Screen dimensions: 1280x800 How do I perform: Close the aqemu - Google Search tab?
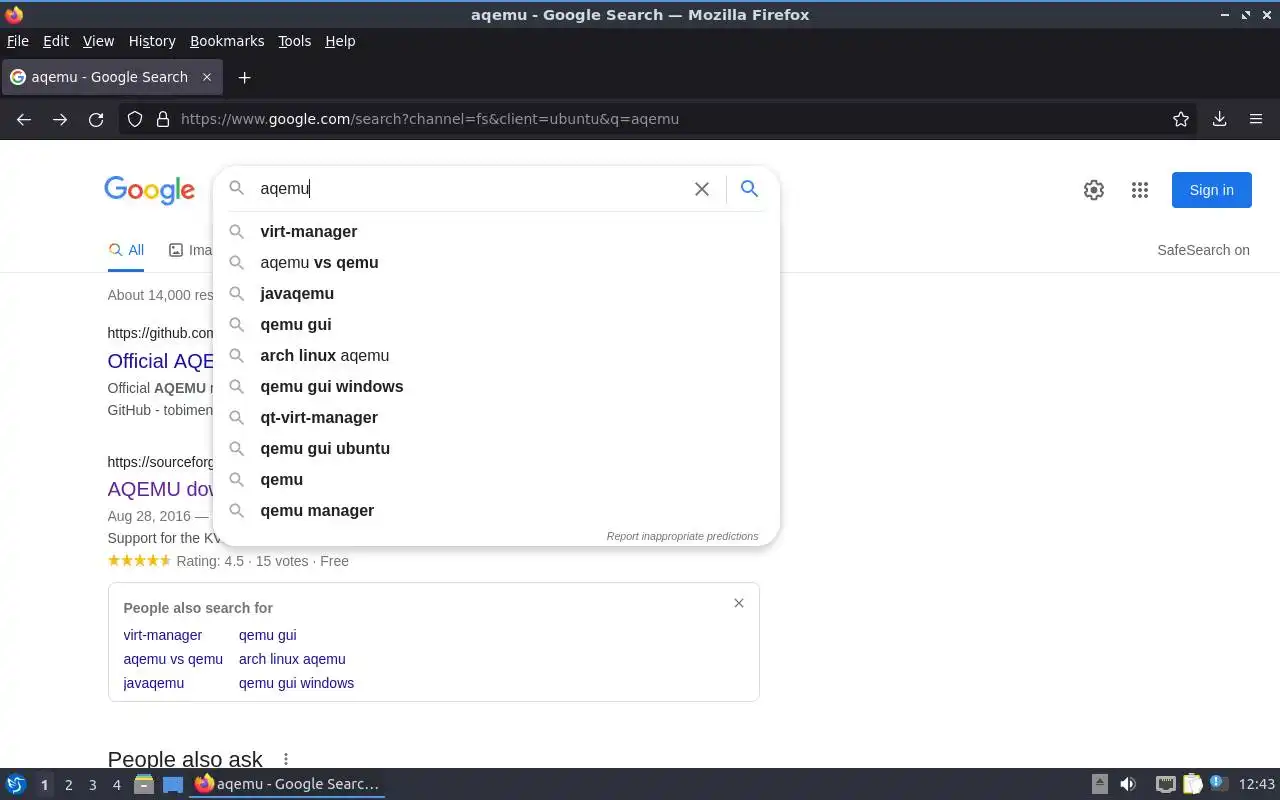tap(207, 77)
